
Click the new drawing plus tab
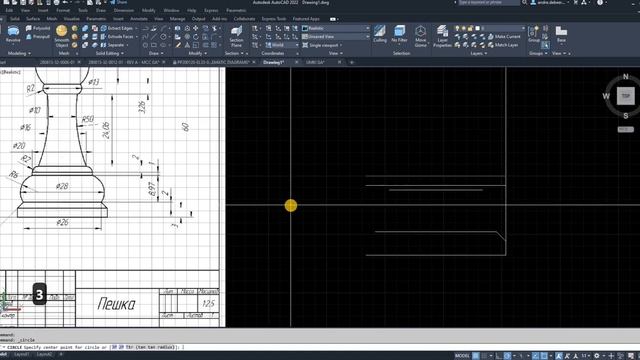tap(352, 62)
